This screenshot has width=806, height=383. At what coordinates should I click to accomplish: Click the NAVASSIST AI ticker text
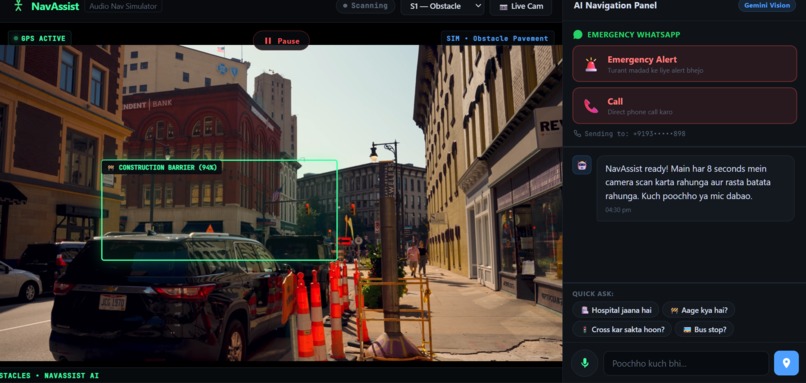(71, 375)
